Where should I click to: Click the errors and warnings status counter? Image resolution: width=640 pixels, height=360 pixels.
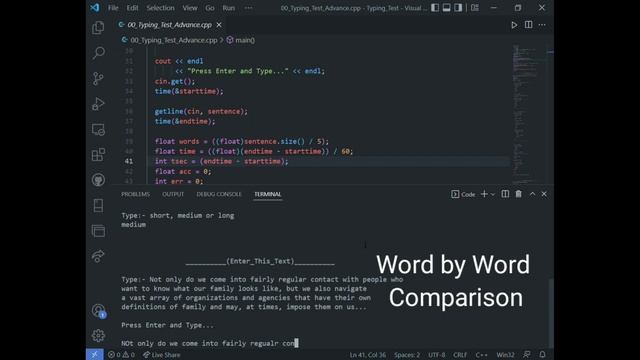click(x=121, y=355)
